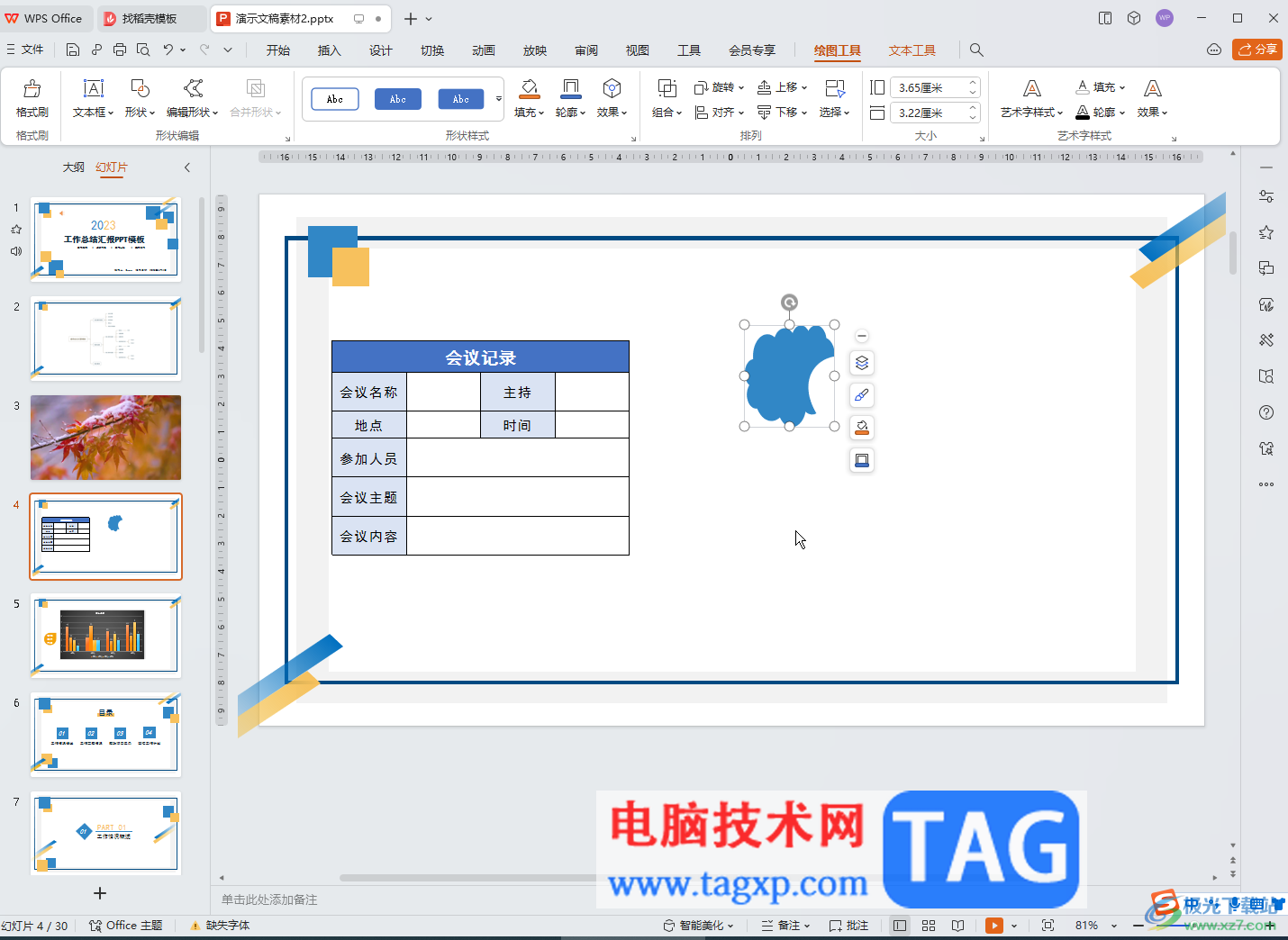
Task: Click the floating fill color icon
Action: (862, 428)
